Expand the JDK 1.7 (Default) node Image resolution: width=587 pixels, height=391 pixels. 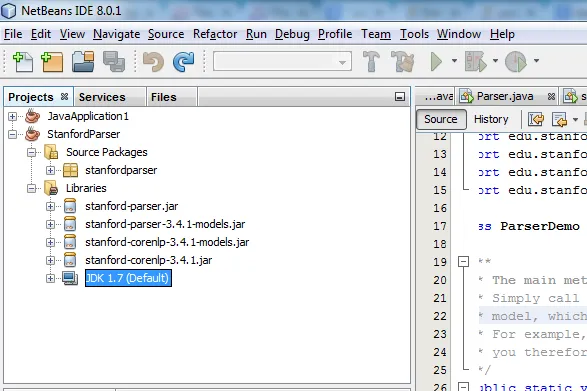(51, 278)
